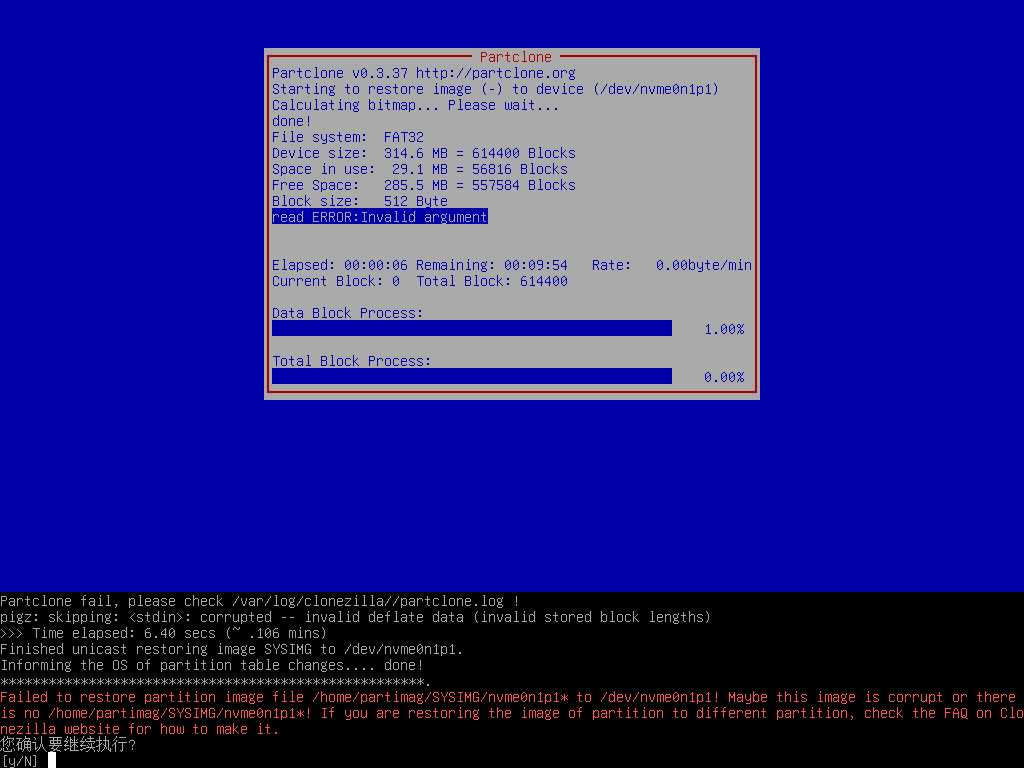
Task: Click the red 'Failed to restore partition image' message
Action: click(x=512, y=713)
